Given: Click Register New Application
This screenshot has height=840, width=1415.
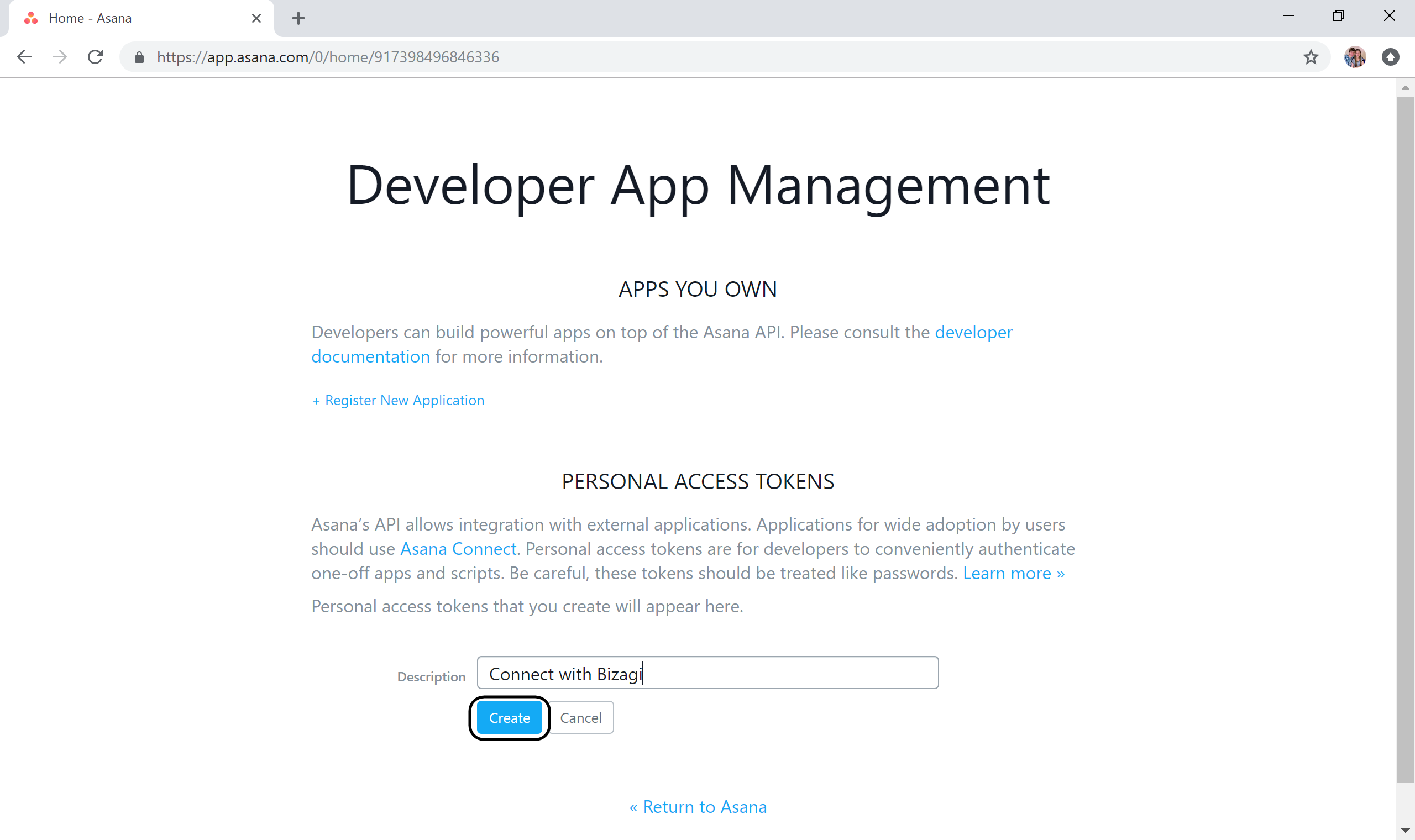Looking at the screenshot, I should [x=398, y=401].
